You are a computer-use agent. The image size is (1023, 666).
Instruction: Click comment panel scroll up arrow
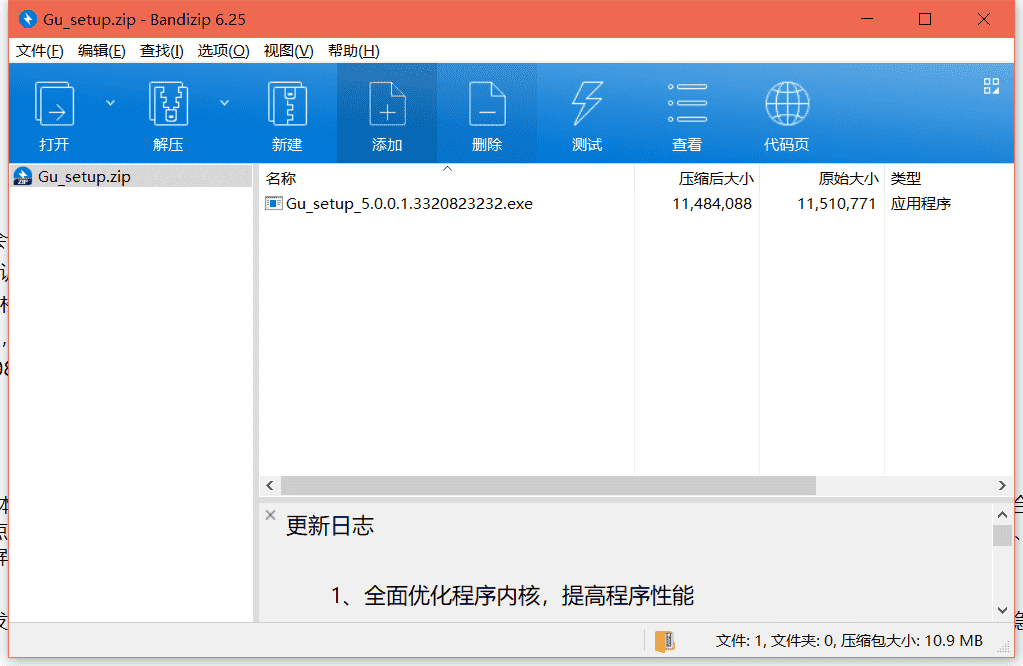[x=1002, y=515]
